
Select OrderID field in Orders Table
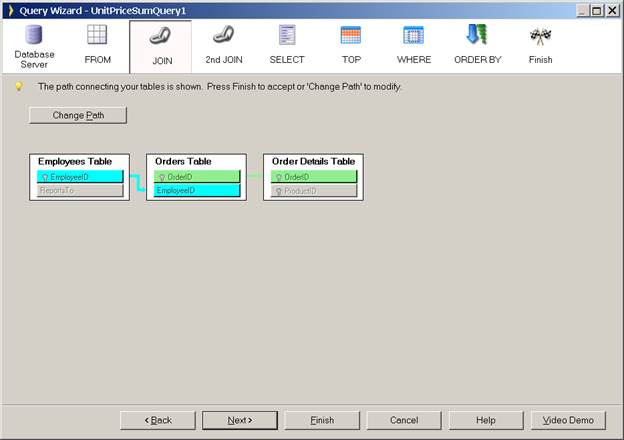pos(196,177)
